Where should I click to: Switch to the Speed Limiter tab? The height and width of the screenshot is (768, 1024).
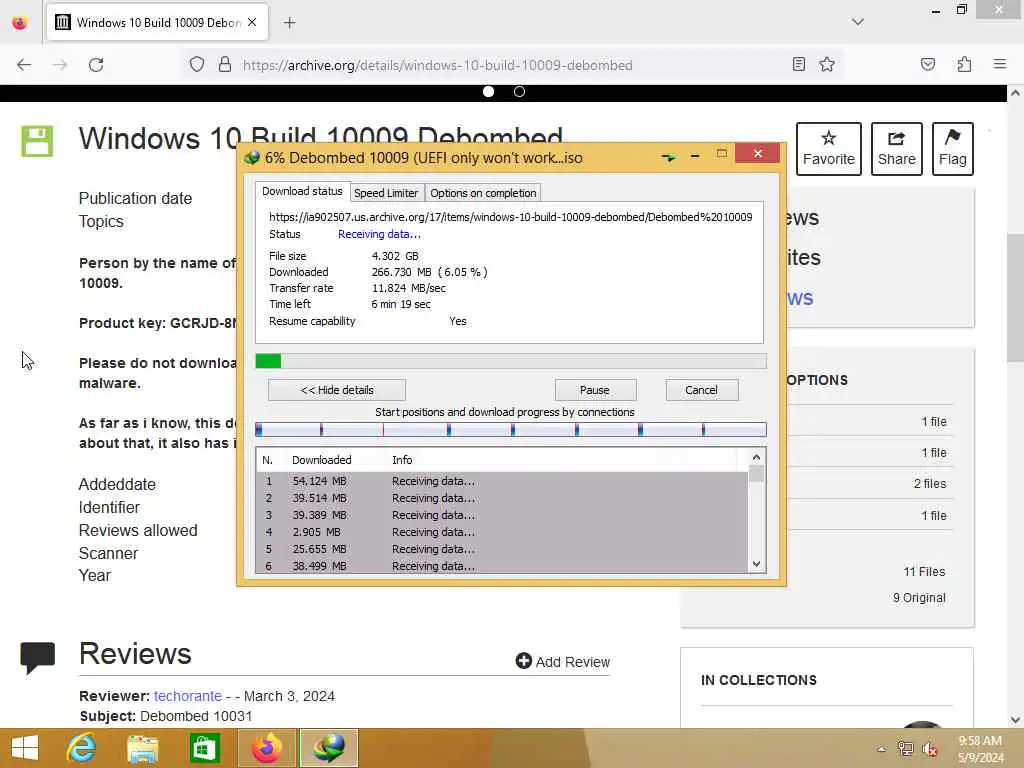tap(386, 193)
